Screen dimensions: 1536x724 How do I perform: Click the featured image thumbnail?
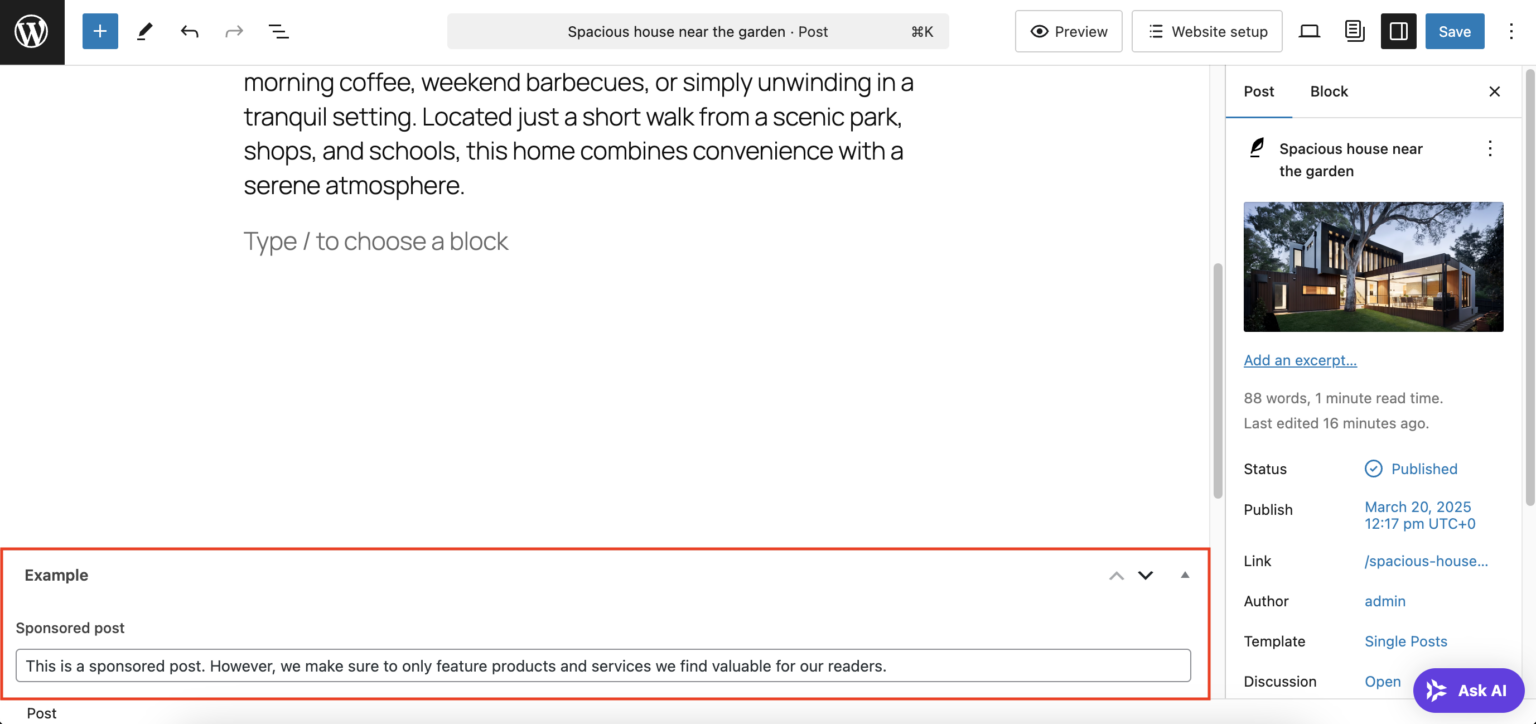click(x=1373, y=266)
